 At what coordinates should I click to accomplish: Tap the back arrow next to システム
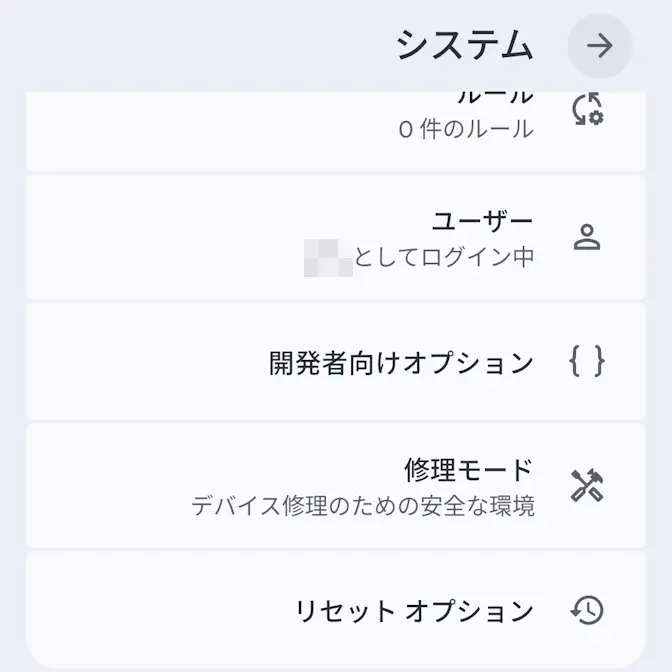point(599,46)
